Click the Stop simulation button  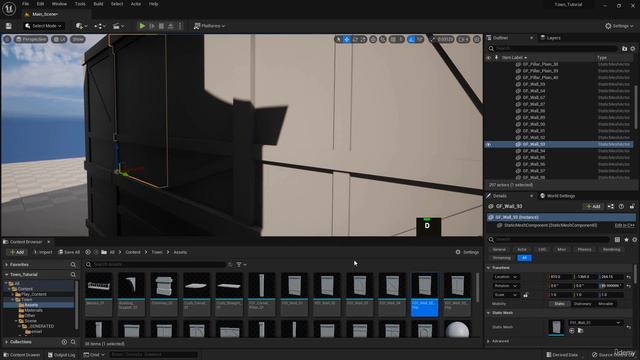[161, 26]
